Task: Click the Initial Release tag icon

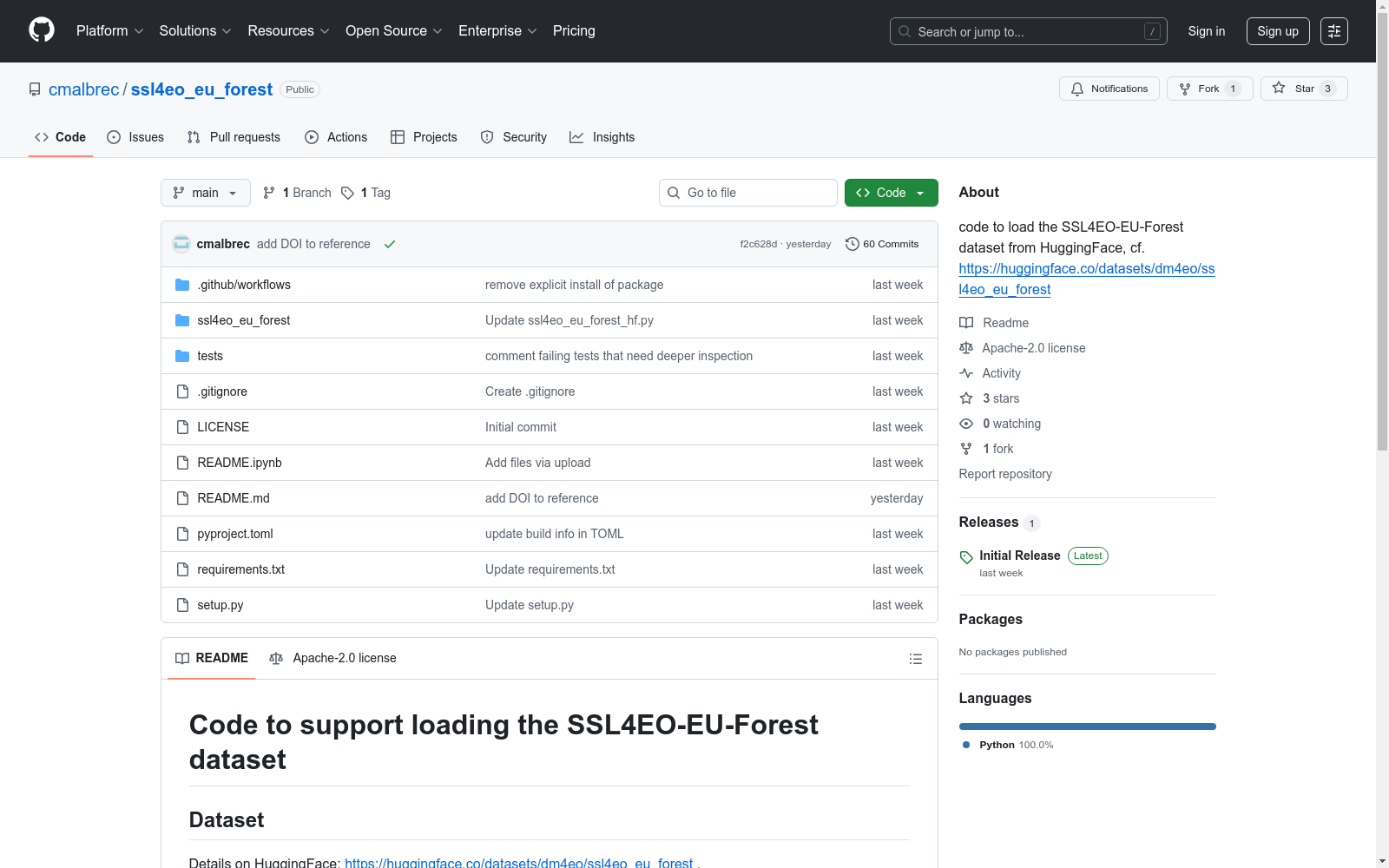Action: [x=966, y=557]
